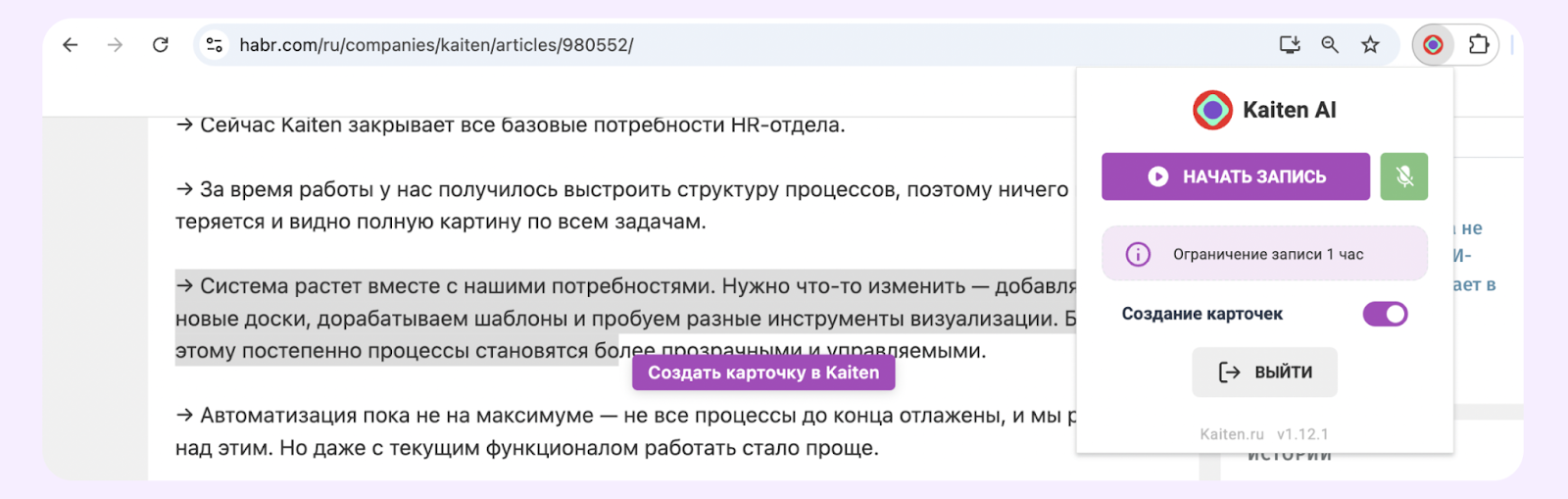This screenshot has width=1568, height=499.
Task: Click the info icon beside recording limit
Action: click(x=1138, y=255)
